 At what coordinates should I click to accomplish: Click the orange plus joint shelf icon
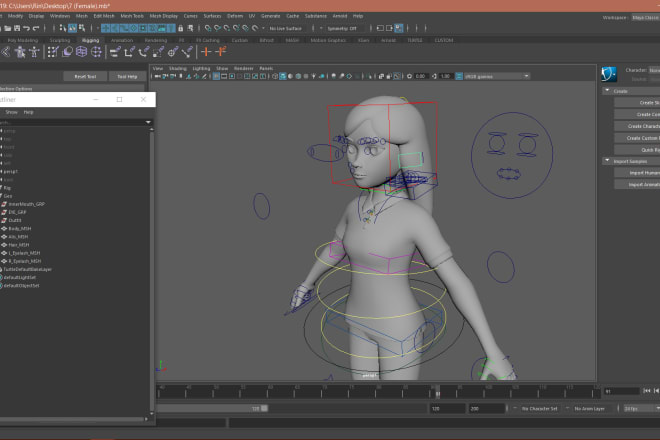coord(206,51)
